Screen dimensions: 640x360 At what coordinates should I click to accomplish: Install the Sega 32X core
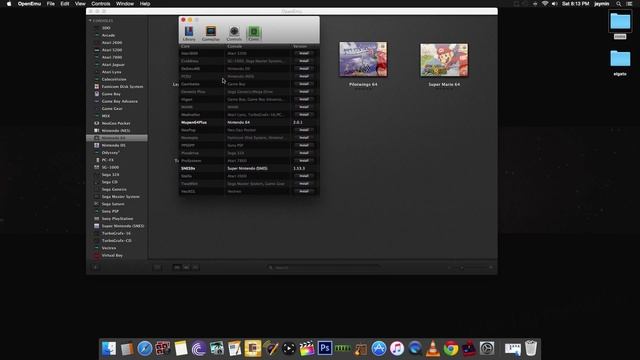tap(304, 153)
